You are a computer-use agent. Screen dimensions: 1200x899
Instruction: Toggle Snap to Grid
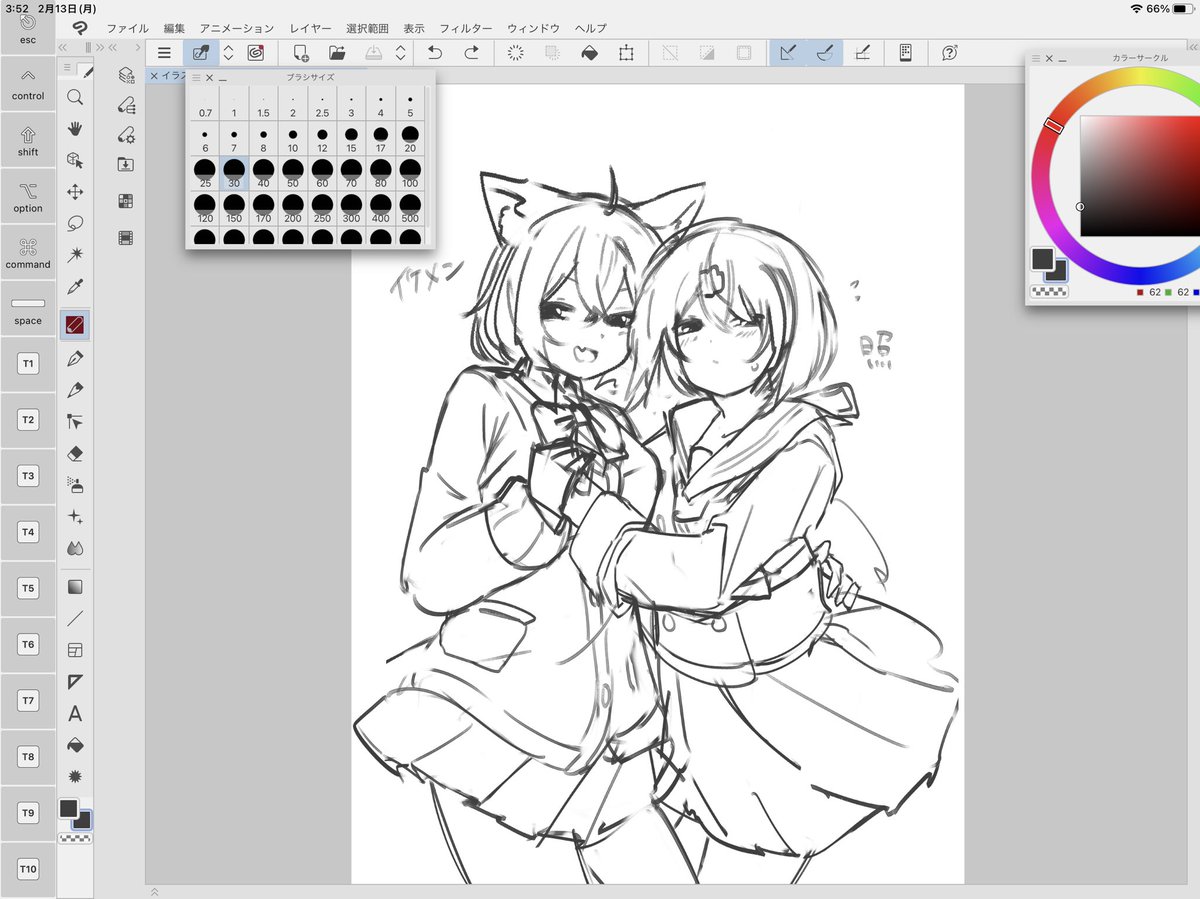[862, 53]
